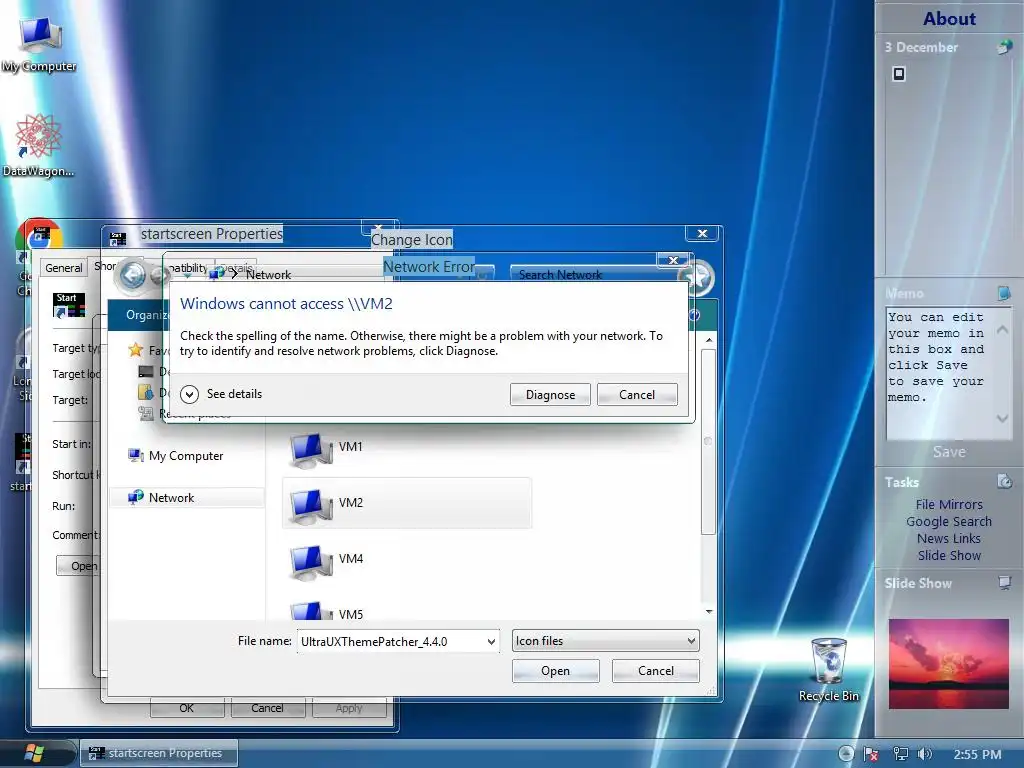Click inside the memo text box
Screen dimensions: 1024x768
(x=940, y=374)
